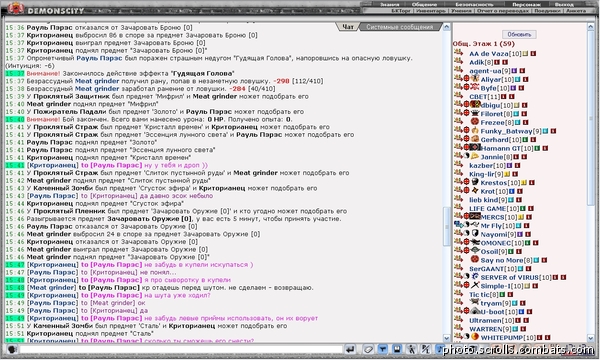Open the Безопасность top menu
Image resolution: width=600 pixels, height=360 pixels.
[x=474, y=4]
